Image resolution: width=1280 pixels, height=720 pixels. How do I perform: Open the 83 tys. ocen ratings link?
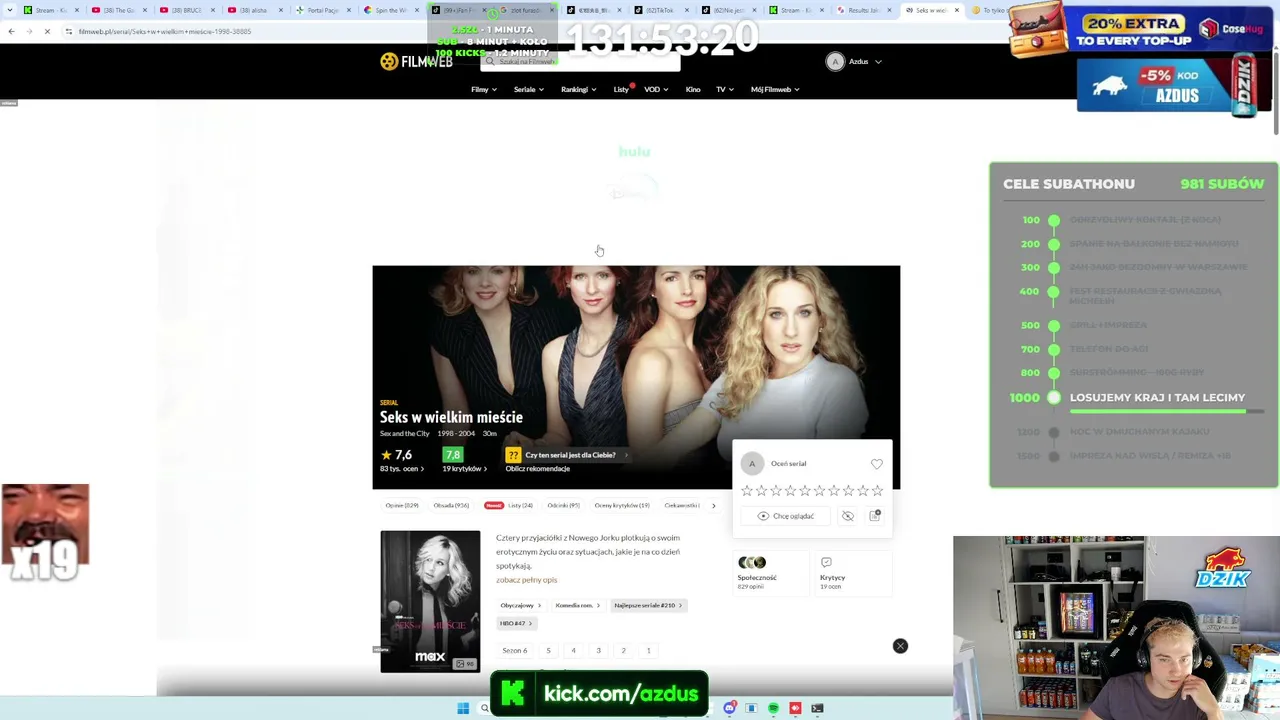click(x=402, y=468)
